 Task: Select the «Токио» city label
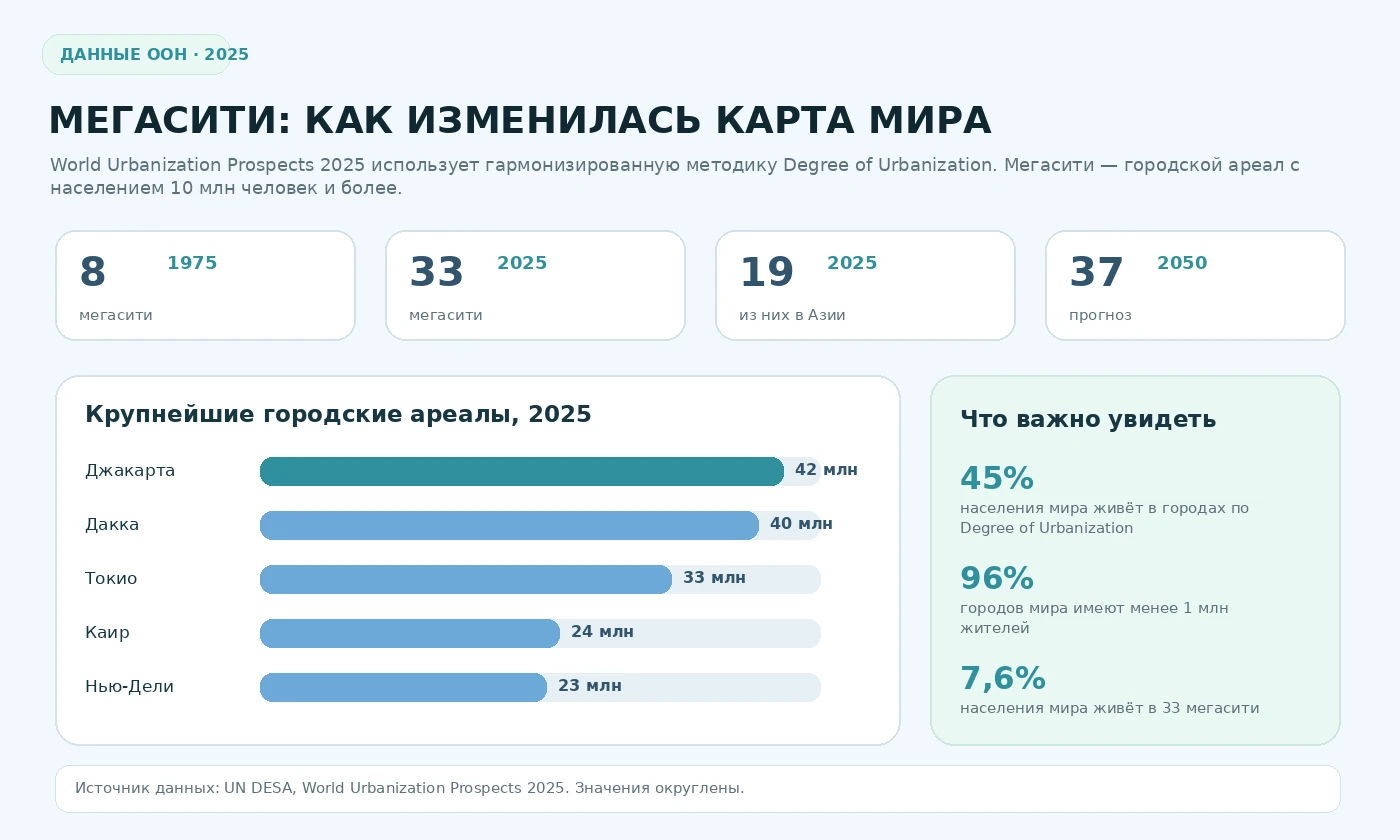111,579
